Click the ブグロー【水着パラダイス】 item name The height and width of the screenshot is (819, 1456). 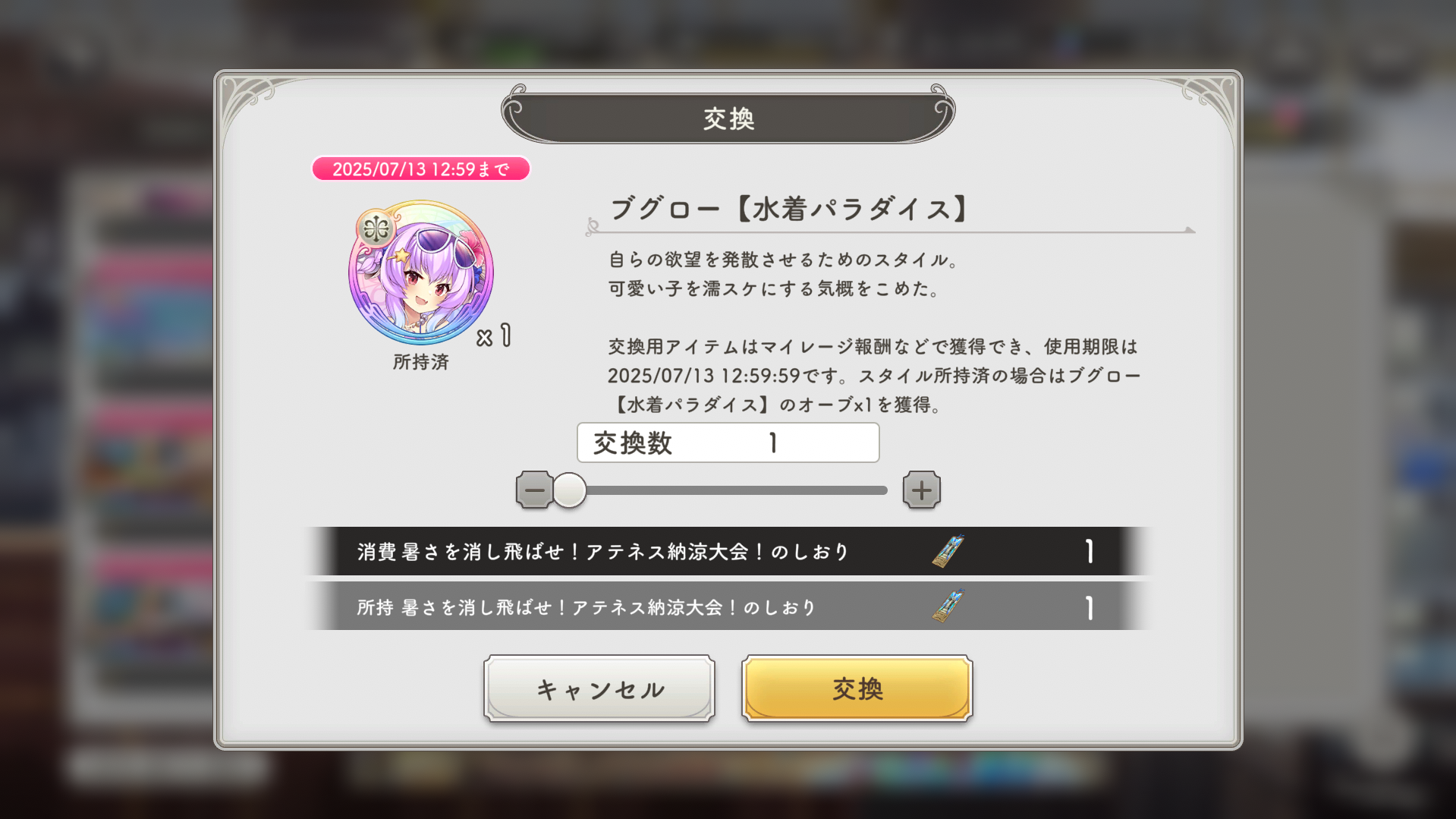[x=789, y=209]
